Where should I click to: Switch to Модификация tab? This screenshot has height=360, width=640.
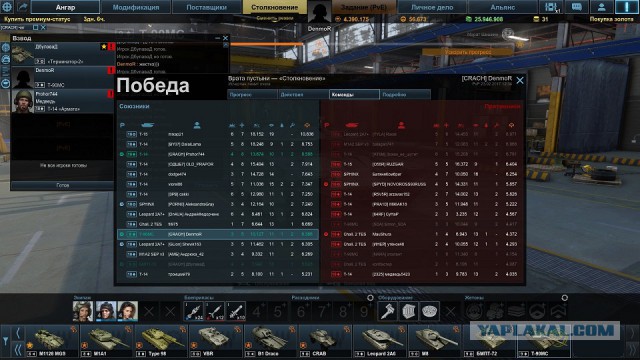[136, 7]
